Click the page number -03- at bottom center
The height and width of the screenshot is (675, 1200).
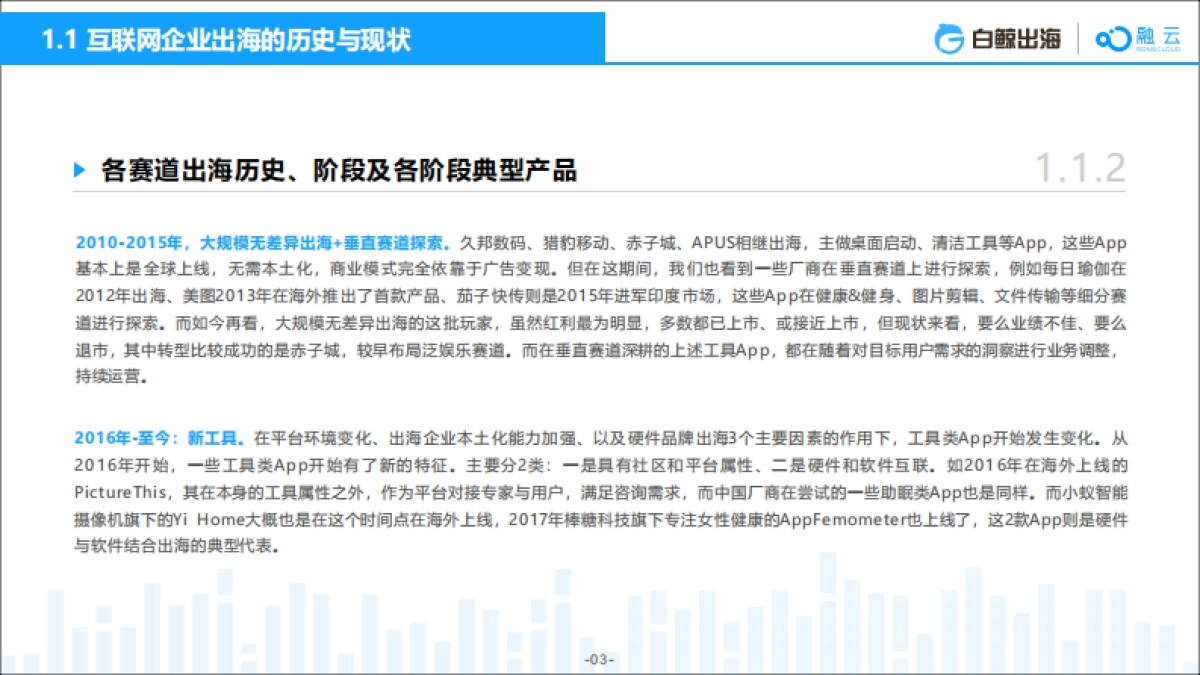[x=600, y=657]
